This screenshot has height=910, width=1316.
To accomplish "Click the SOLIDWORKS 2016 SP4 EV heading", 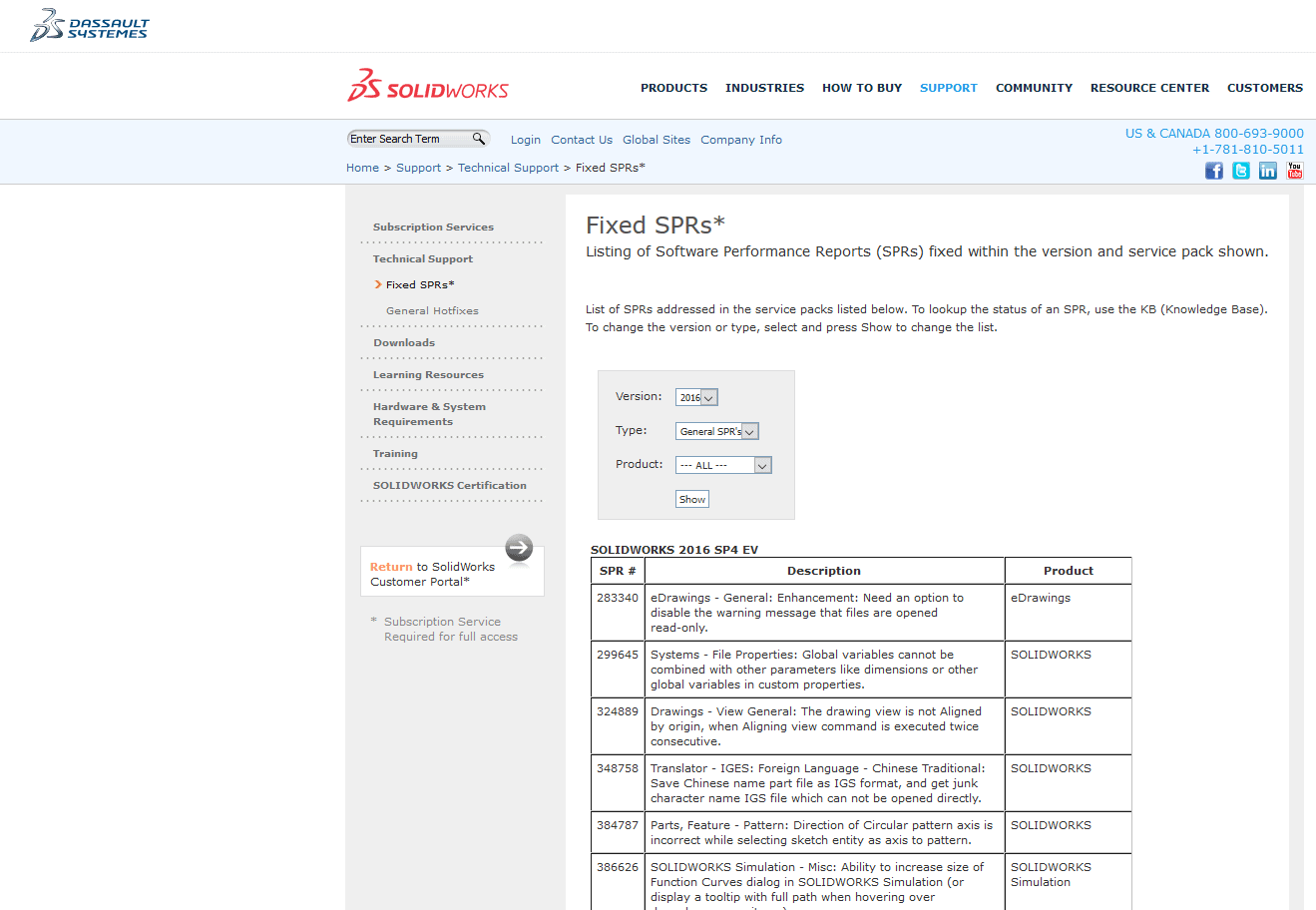I will tap(674, 550).
